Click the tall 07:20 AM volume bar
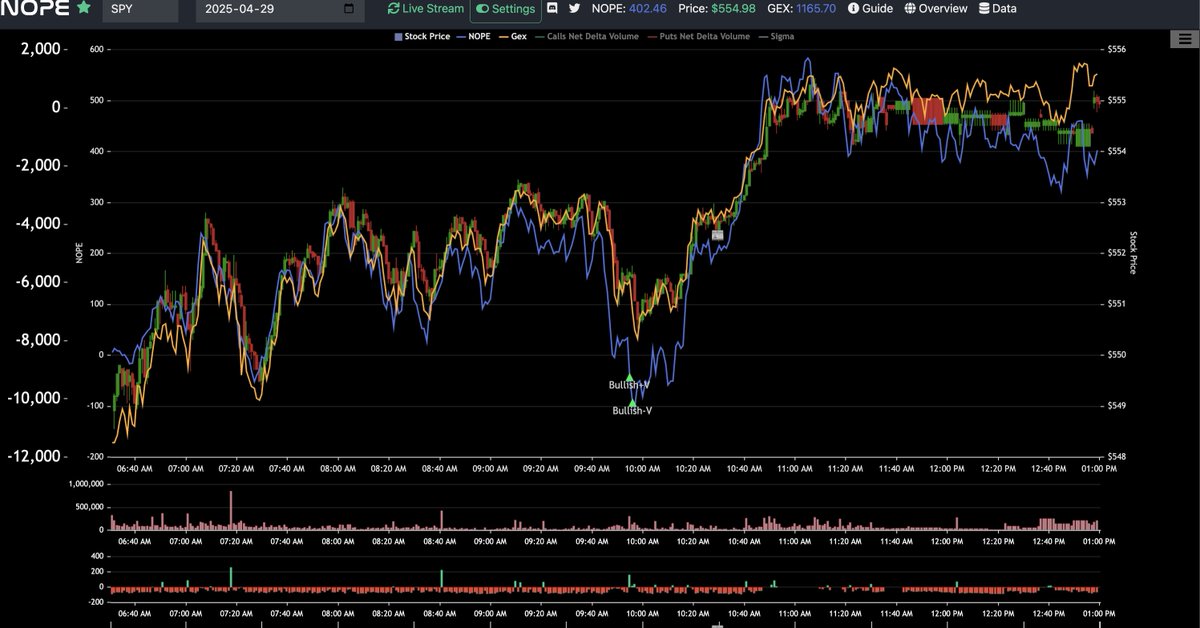 click(x=231, y=510)
